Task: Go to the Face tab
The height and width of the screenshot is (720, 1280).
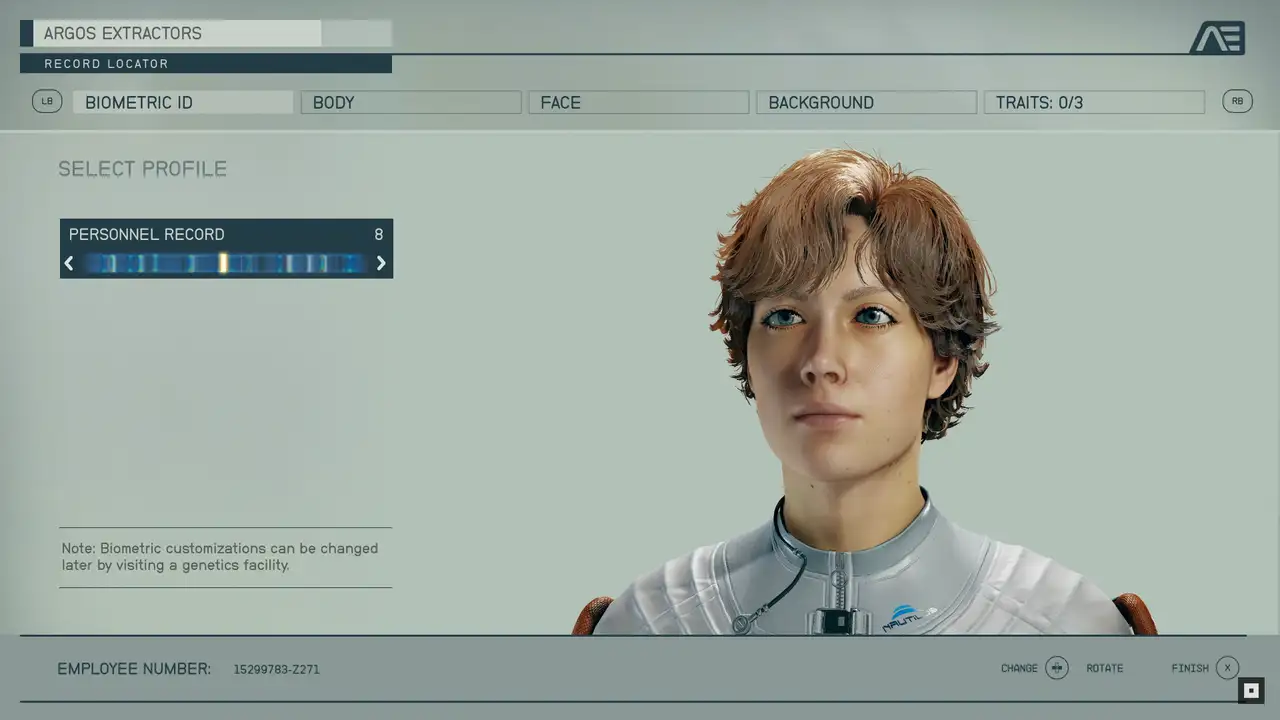Action: pos(638,102)
